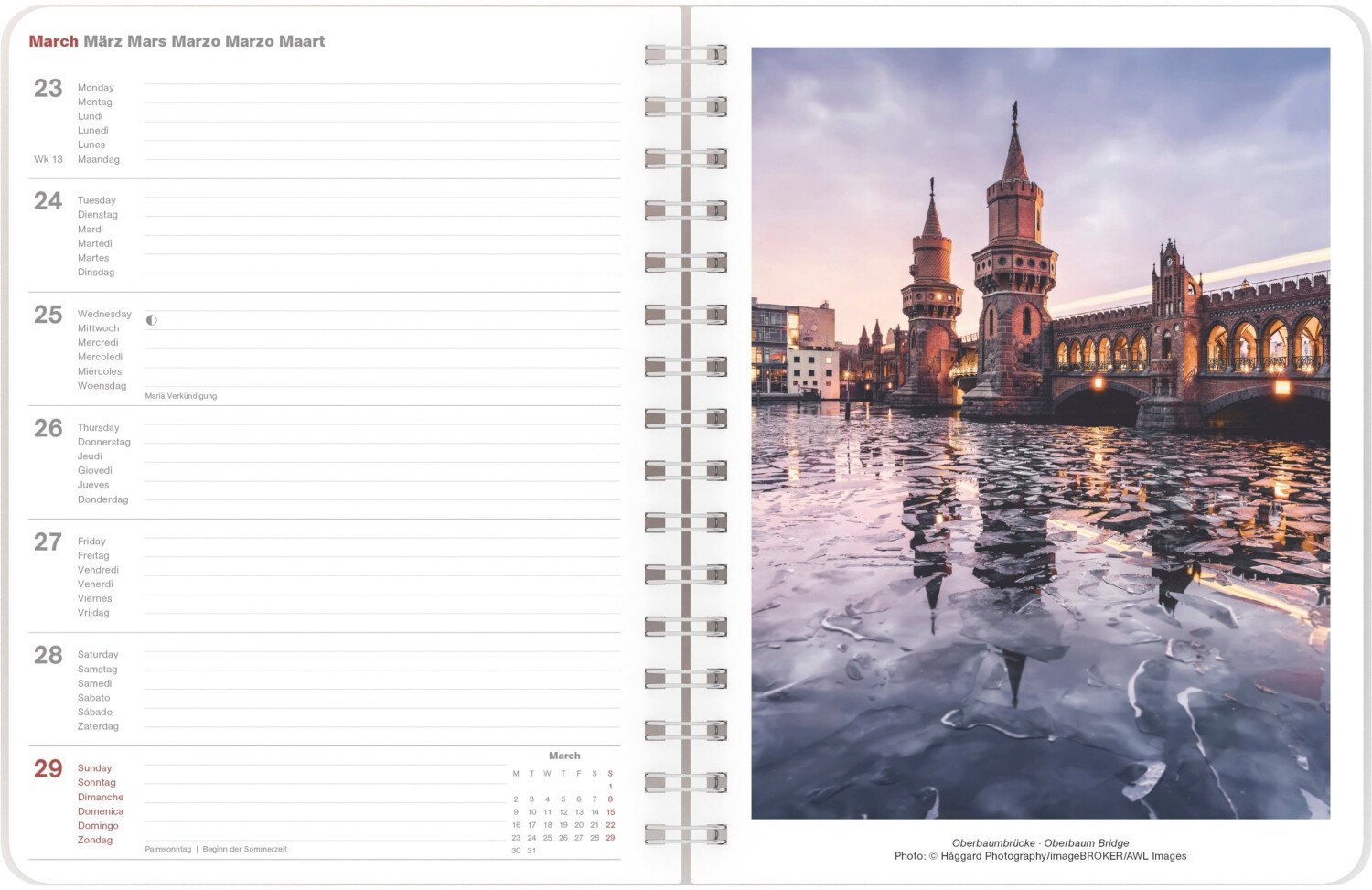Select red day 22 in mini calendar
The height and width of the screenshot is (890, 1372).
[x=610, y=825]
